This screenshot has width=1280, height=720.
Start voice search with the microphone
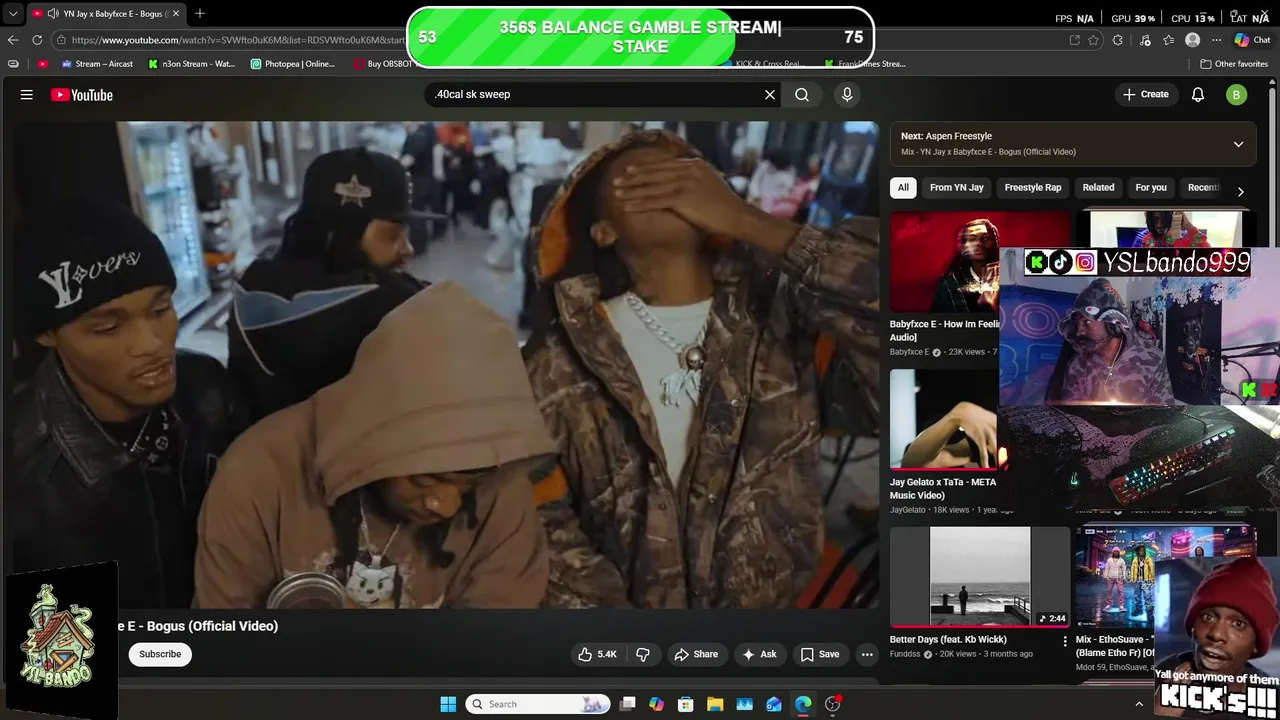[x=847, y=94]
